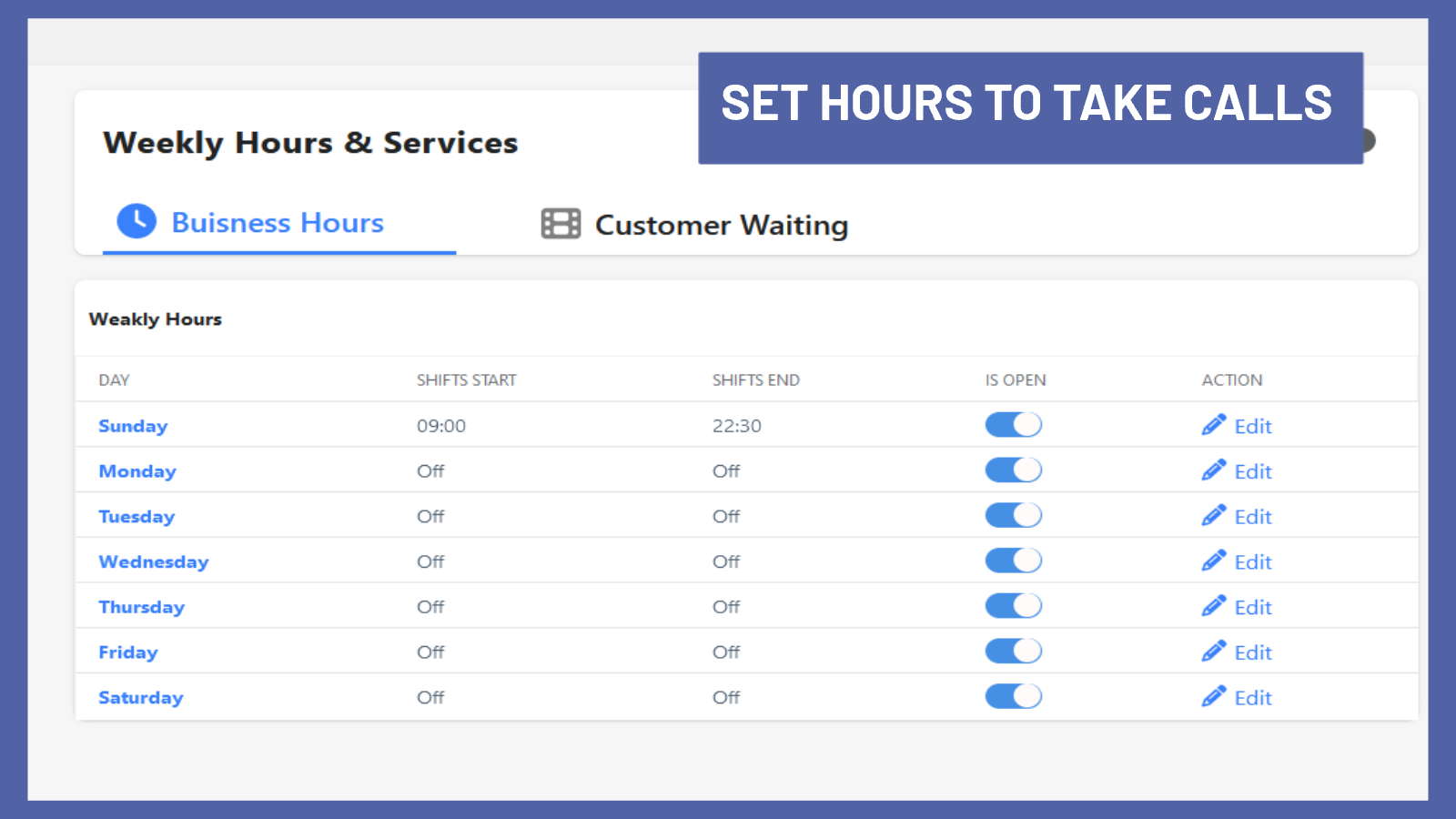Turn off the Wednesday open toggle
1456x819 pixels.
point(1013,561)
